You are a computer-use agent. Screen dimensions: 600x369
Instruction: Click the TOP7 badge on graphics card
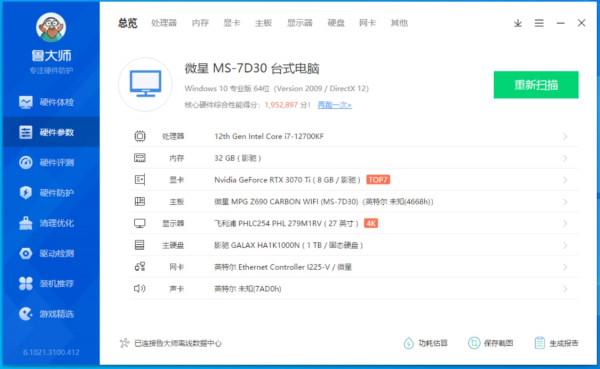click(x=378, y=180)
